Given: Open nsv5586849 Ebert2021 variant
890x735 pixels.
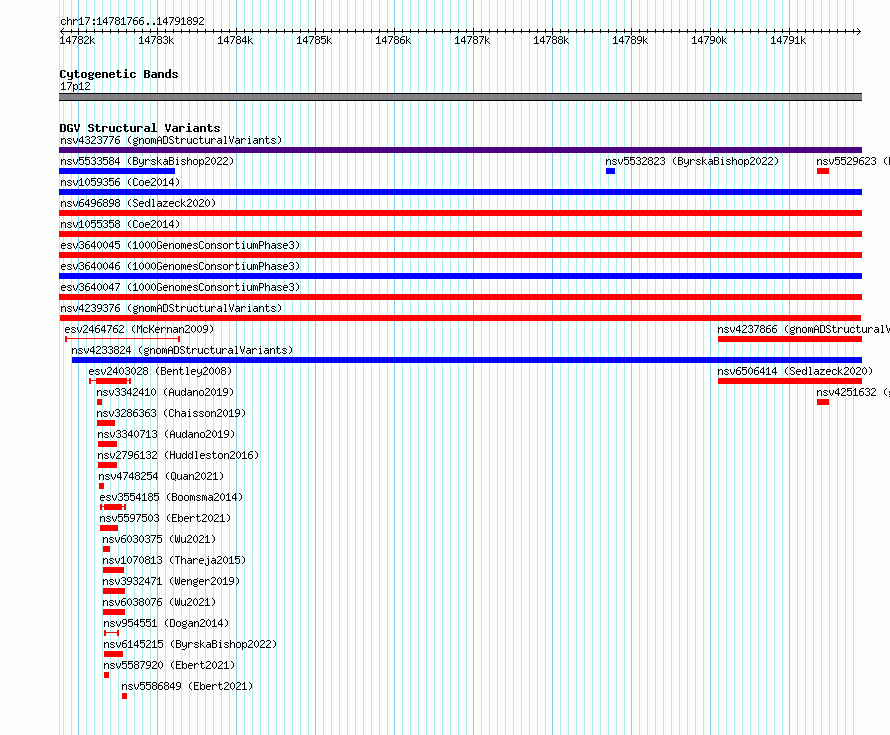Looking at the screenshot, I should coord(187,686).
